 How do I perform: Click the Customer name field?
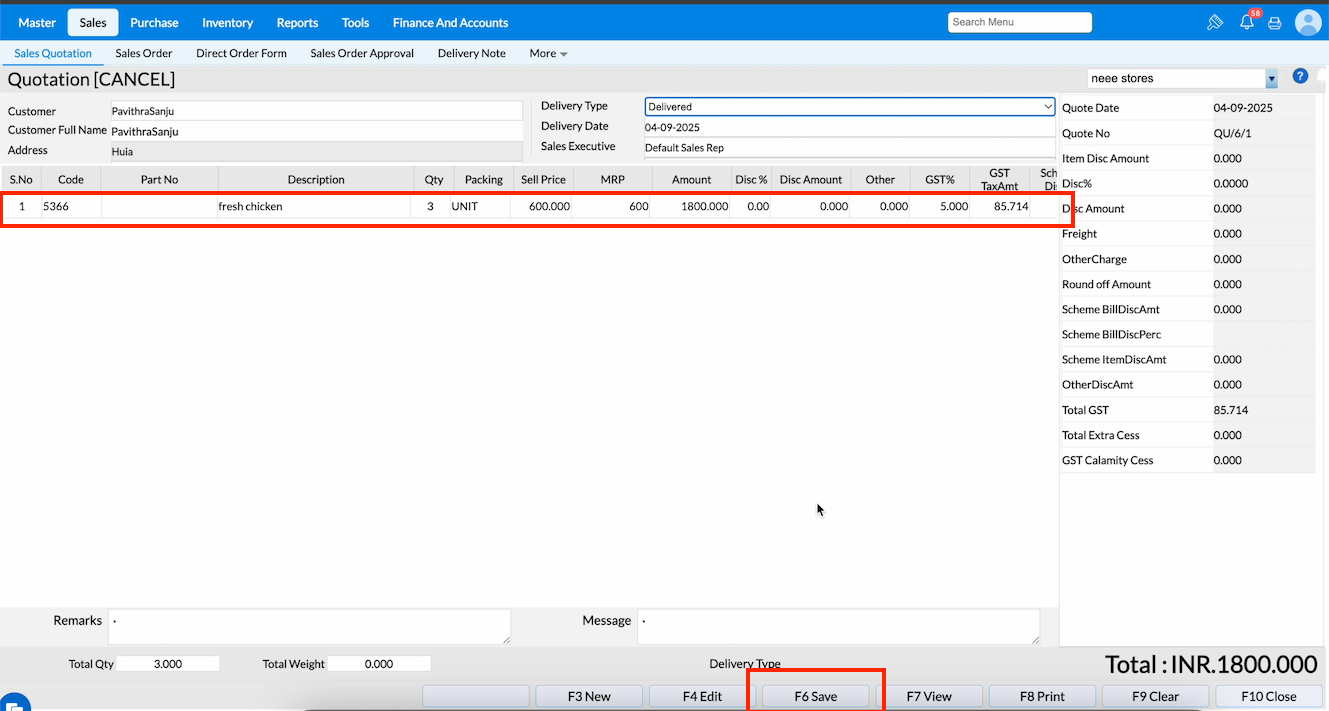pyautogui.click(x=316, y=111)
